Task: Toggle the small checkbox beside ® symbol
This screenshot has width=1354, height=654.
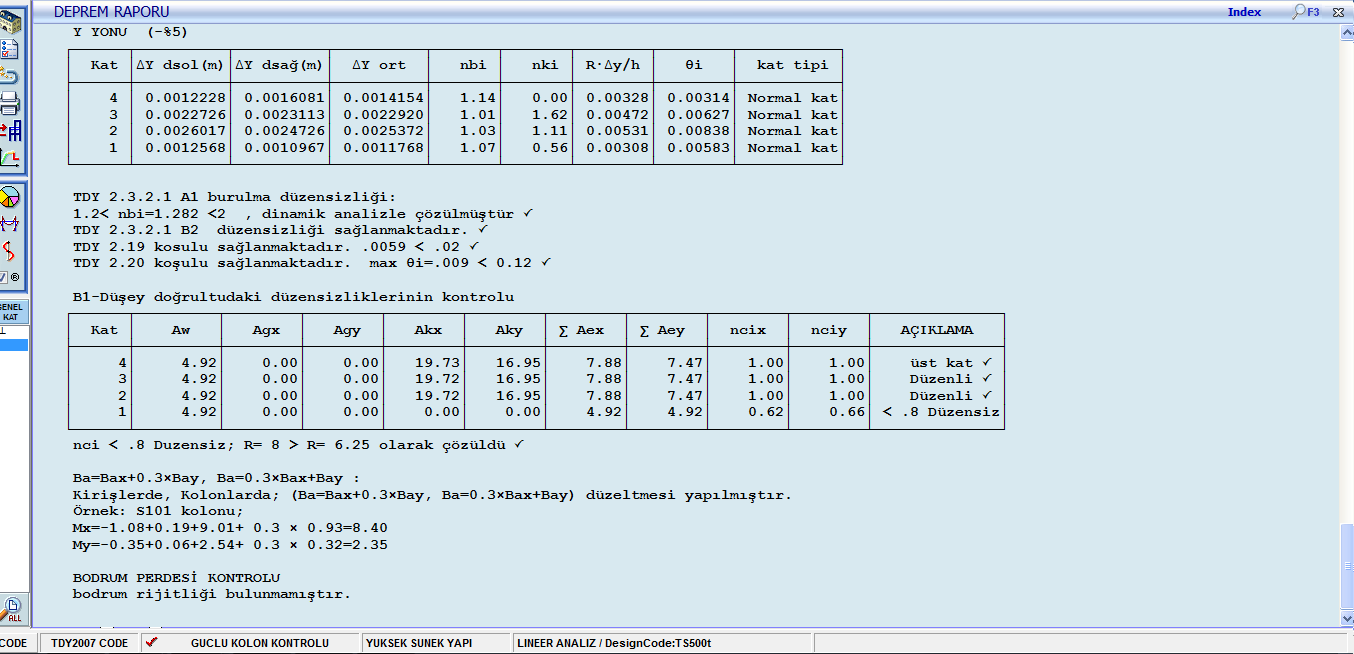Action: click(4, 277)
